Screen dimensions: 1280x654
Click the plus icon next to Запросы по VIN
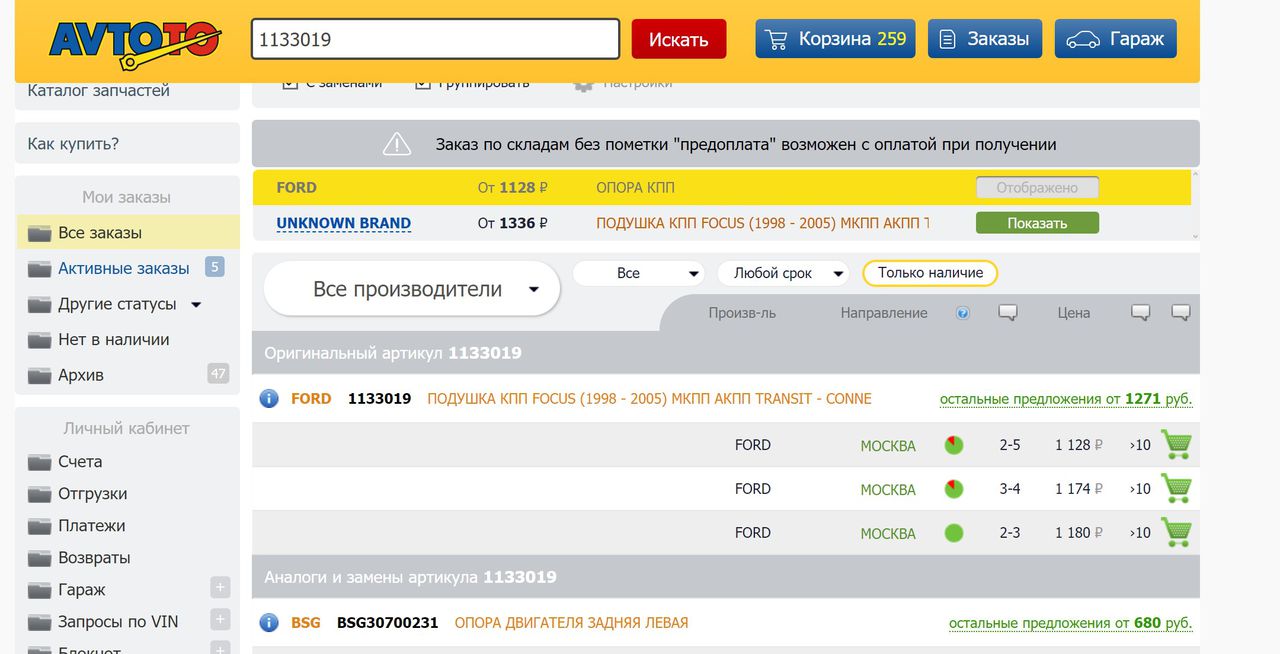point(220,619)
